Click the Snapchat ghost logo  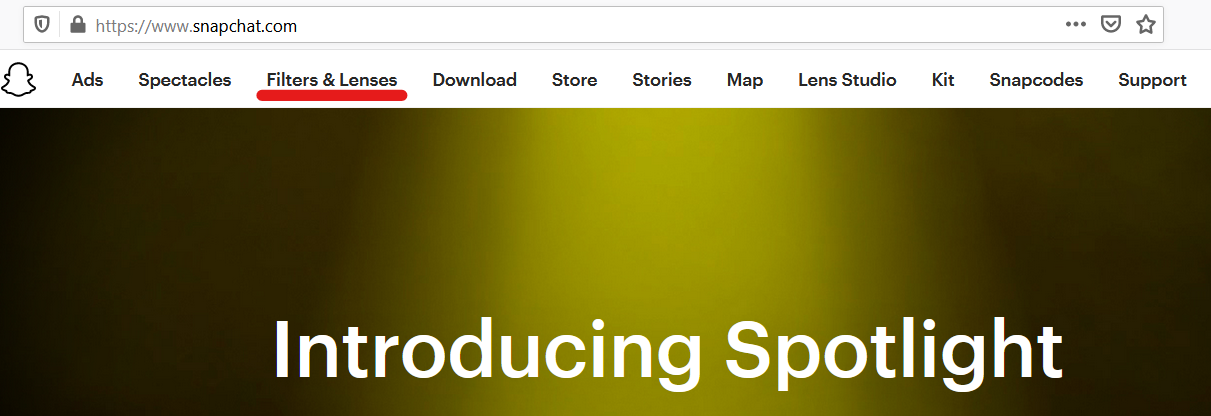tap(18, 79)
